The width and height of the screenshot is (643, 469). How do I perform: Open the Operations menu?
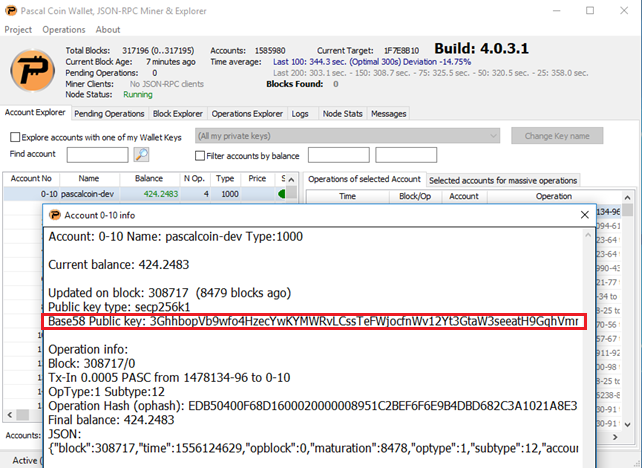(x=64, y=30)
